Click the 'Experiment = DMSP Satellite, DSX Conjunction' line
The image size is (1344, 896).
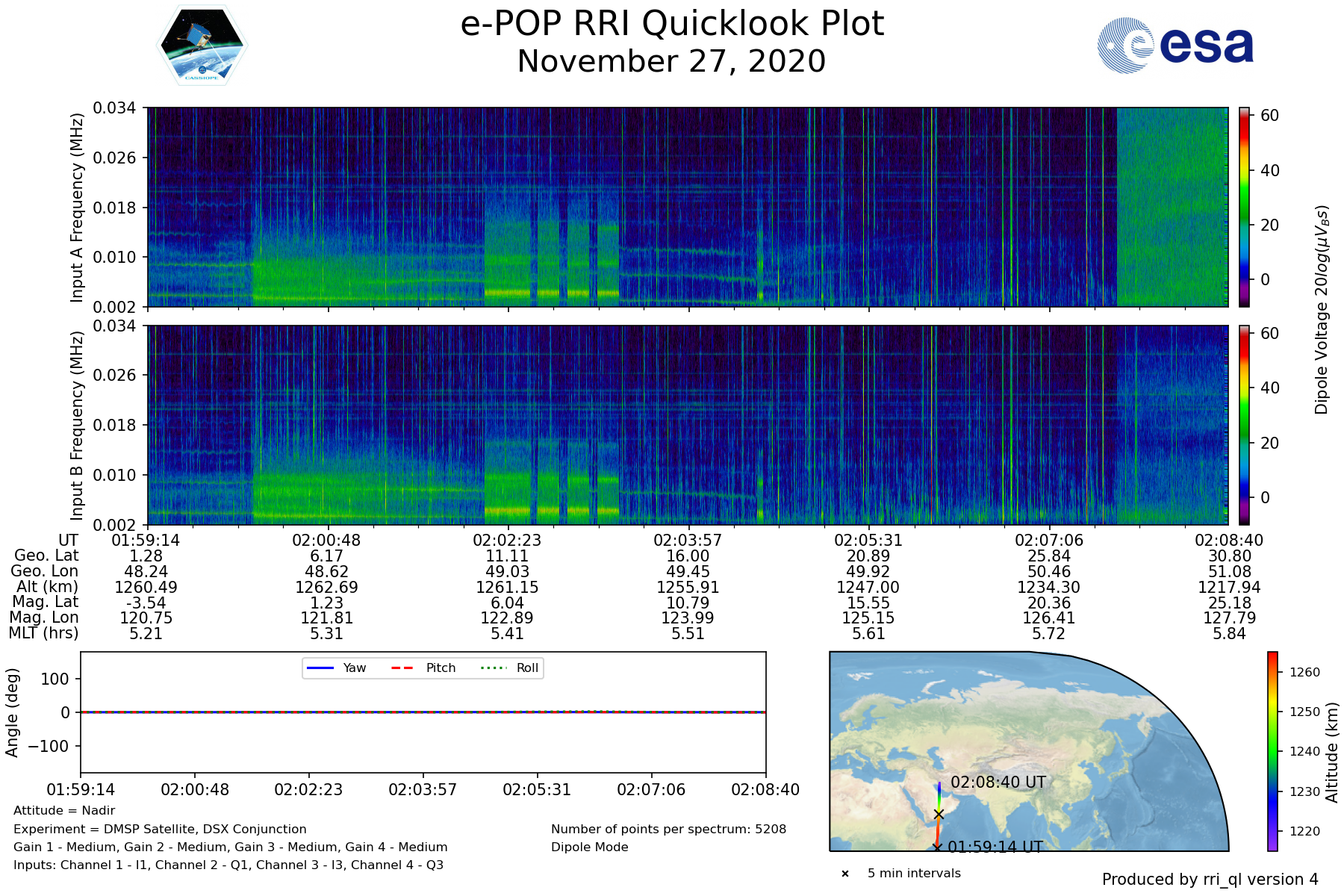[x=160, y=829]
